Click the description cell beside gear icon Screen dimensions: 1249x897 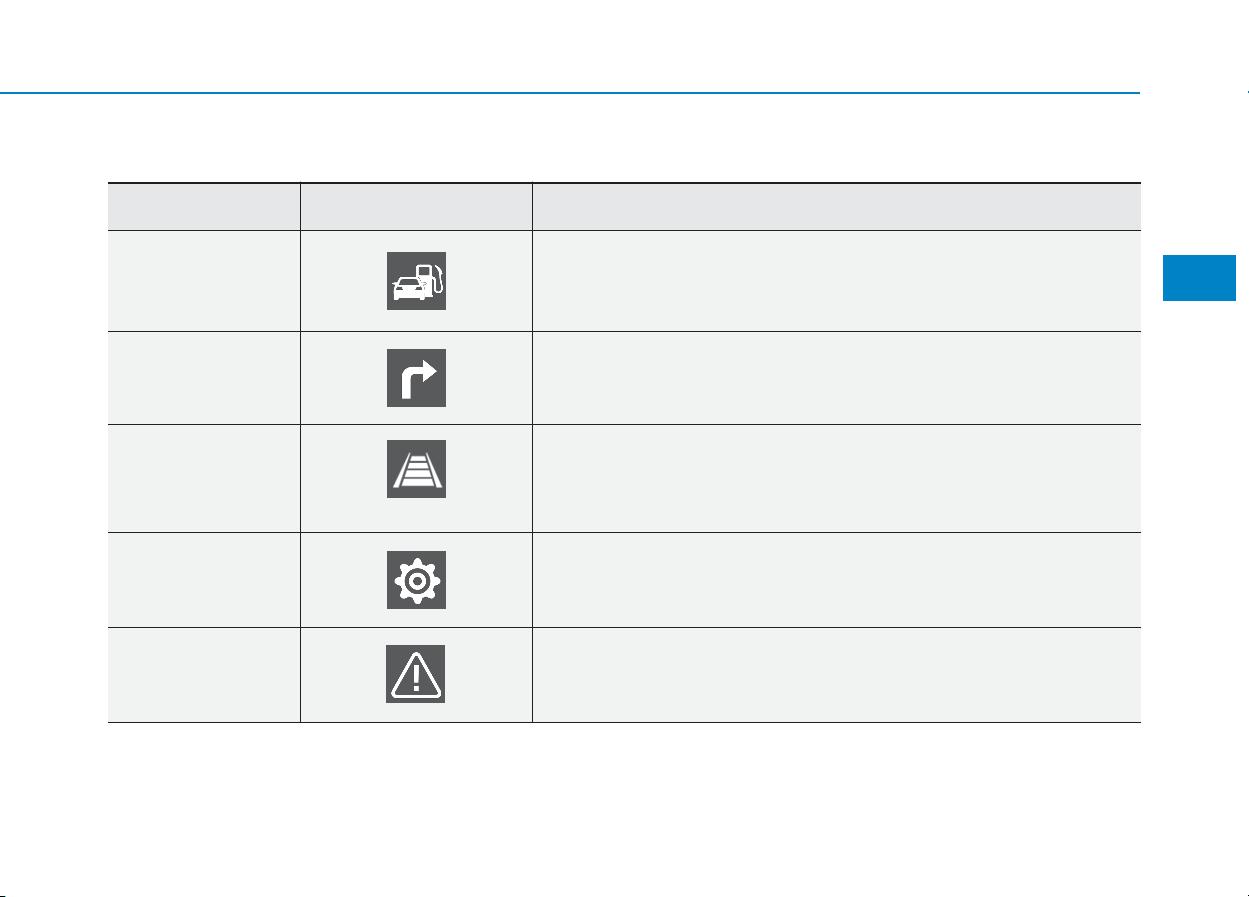(x=836, y=580)
